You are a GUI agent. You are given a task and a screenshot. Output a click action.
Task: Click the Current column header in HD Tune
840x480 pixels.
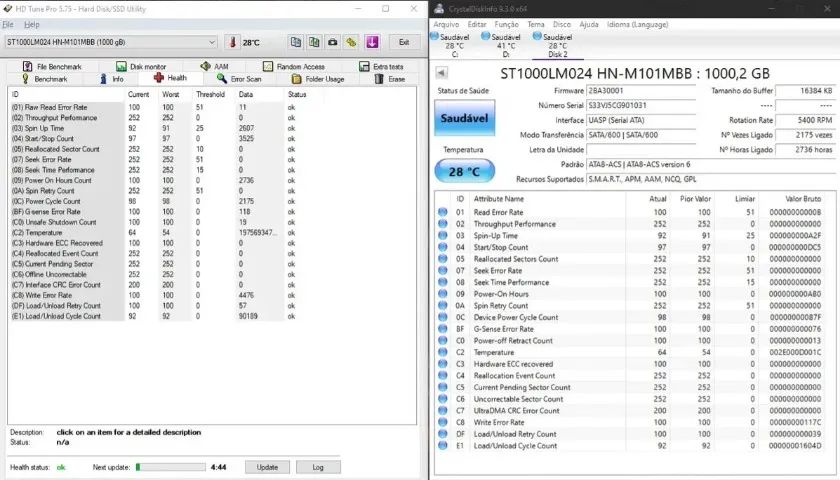pos(141,94)
